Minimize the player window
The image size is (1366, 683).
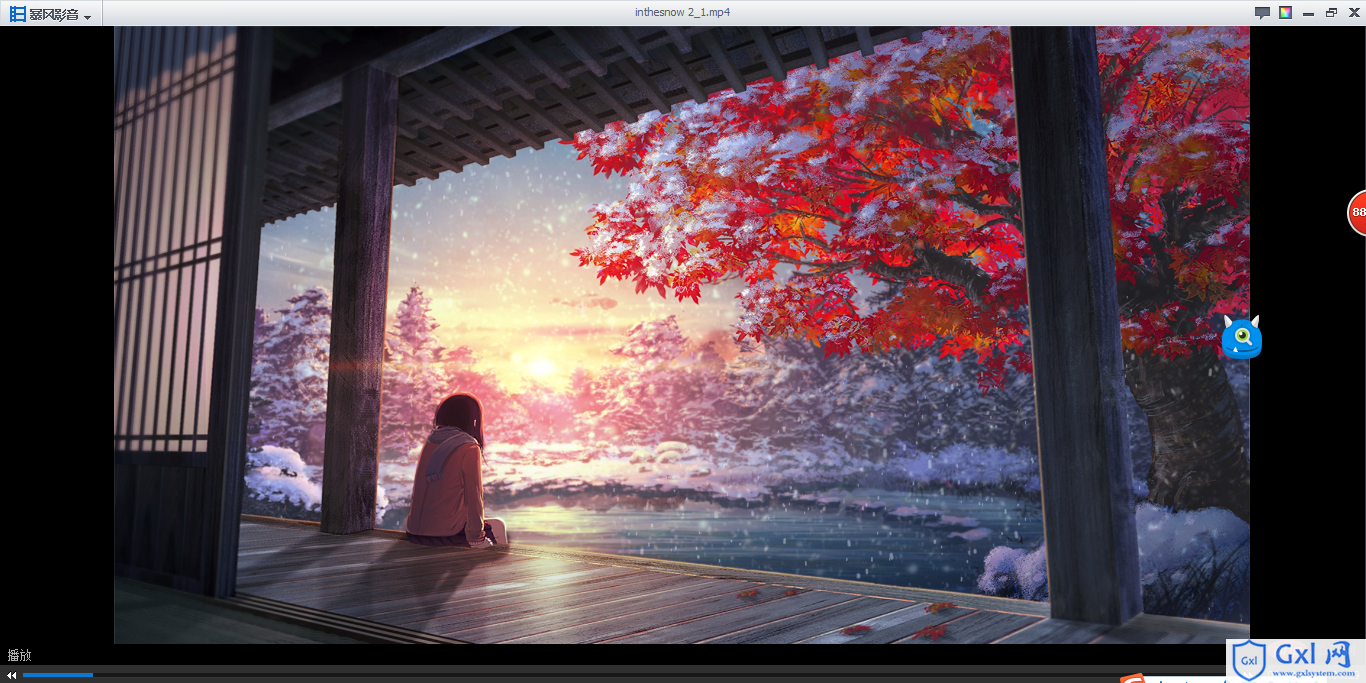point(1308,13)
